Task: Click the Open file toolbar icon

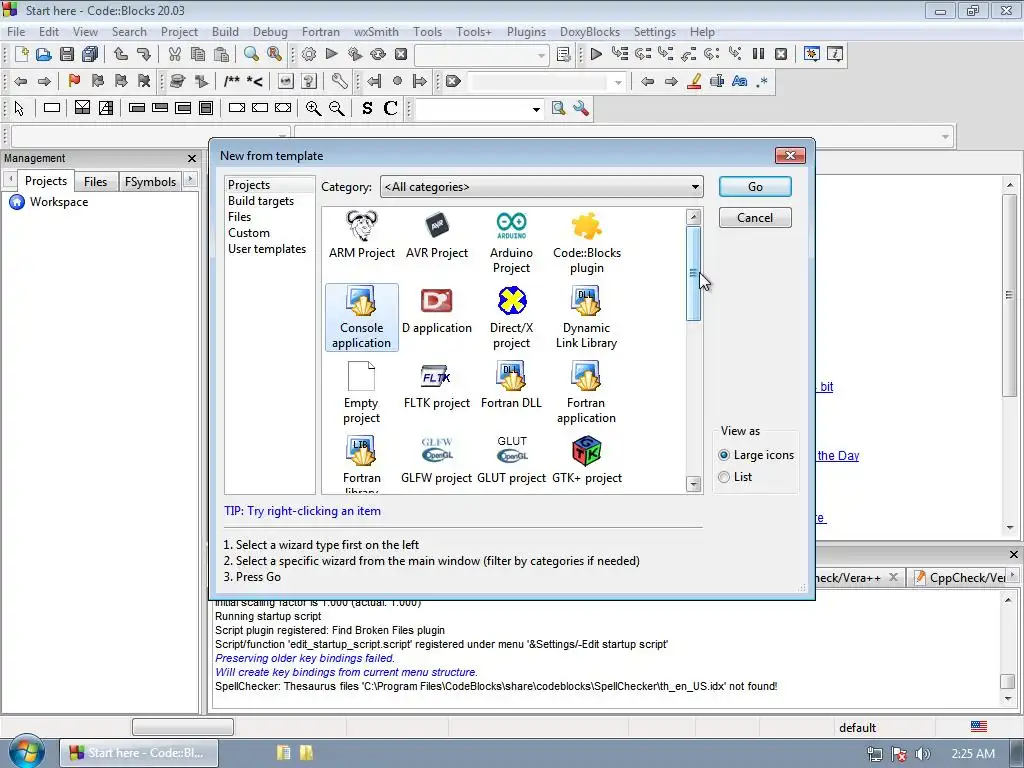Action: [44, 54]
